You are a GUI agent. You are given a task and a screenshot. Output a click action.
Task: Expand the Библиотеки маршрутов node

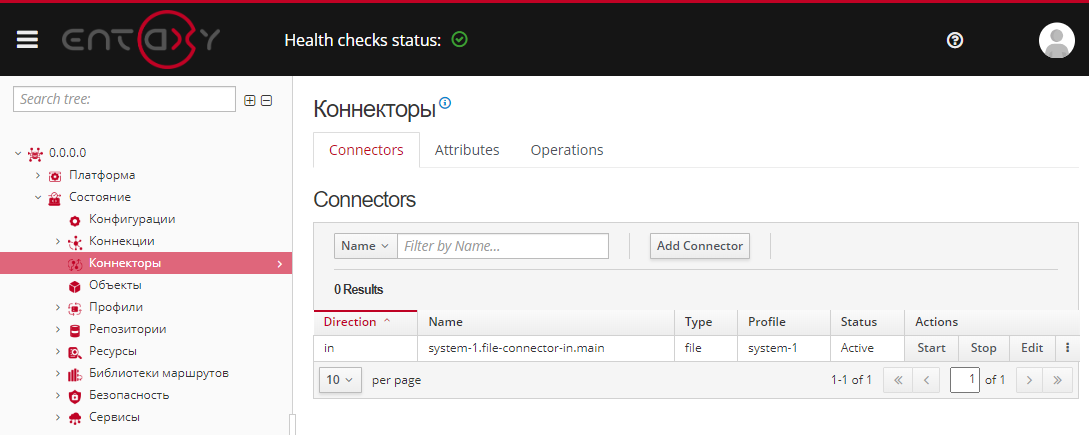coord(58,373)
